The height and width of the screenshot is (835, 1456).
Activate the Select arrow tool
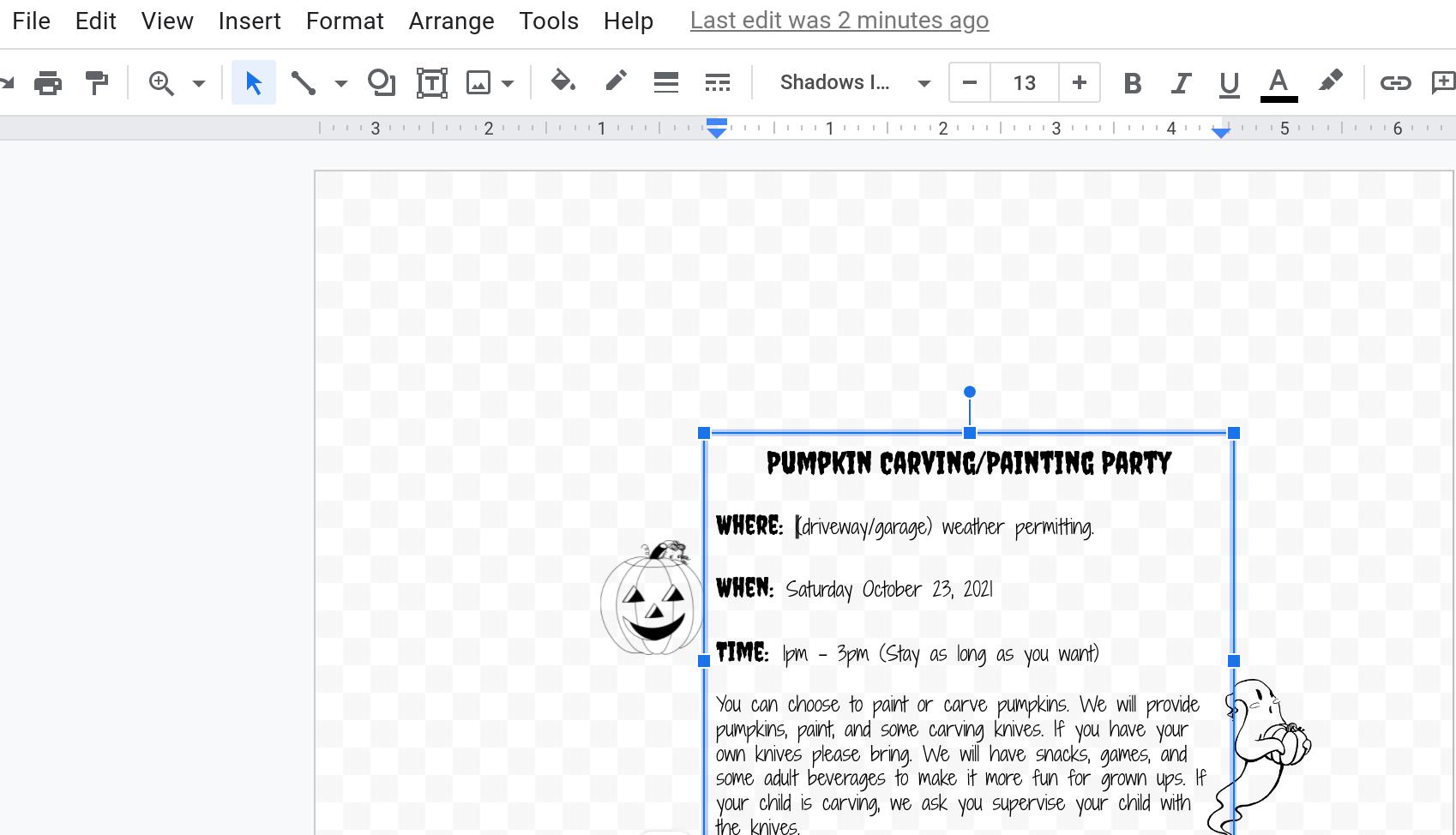254,83
